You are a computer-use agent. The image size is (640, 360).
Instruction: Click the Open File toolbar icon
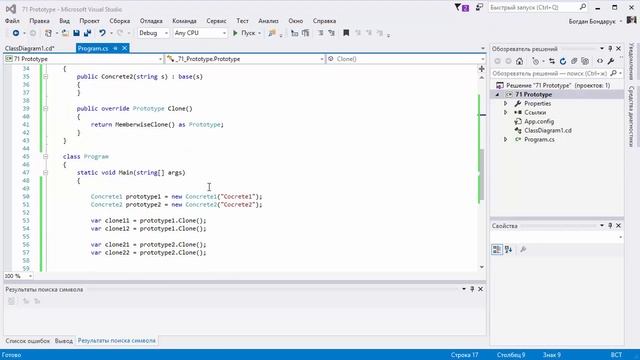coord(65,33)
